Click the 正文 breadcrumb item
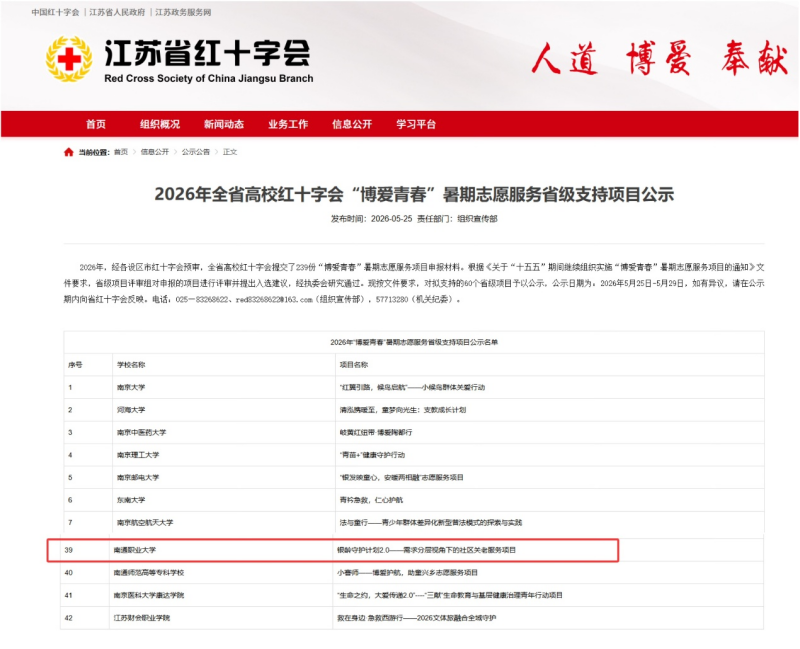 click(x=230, y=152)
